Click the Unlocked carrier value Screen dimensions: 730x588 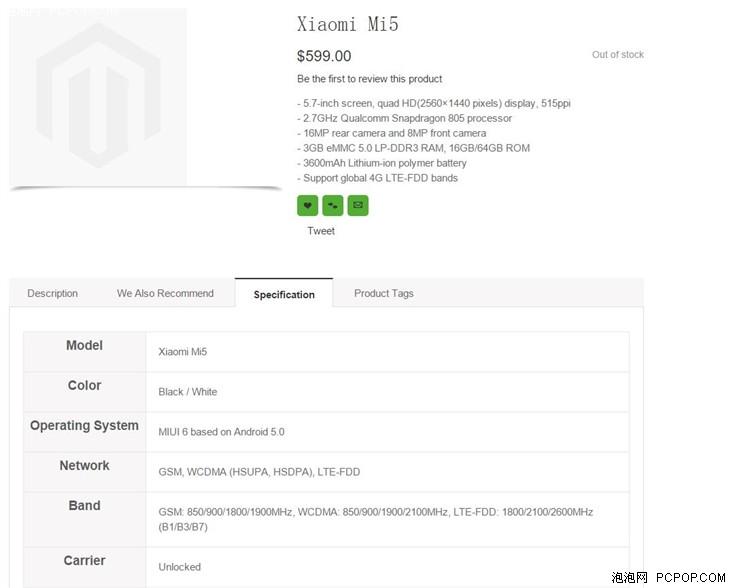click(x=179, y=567)
